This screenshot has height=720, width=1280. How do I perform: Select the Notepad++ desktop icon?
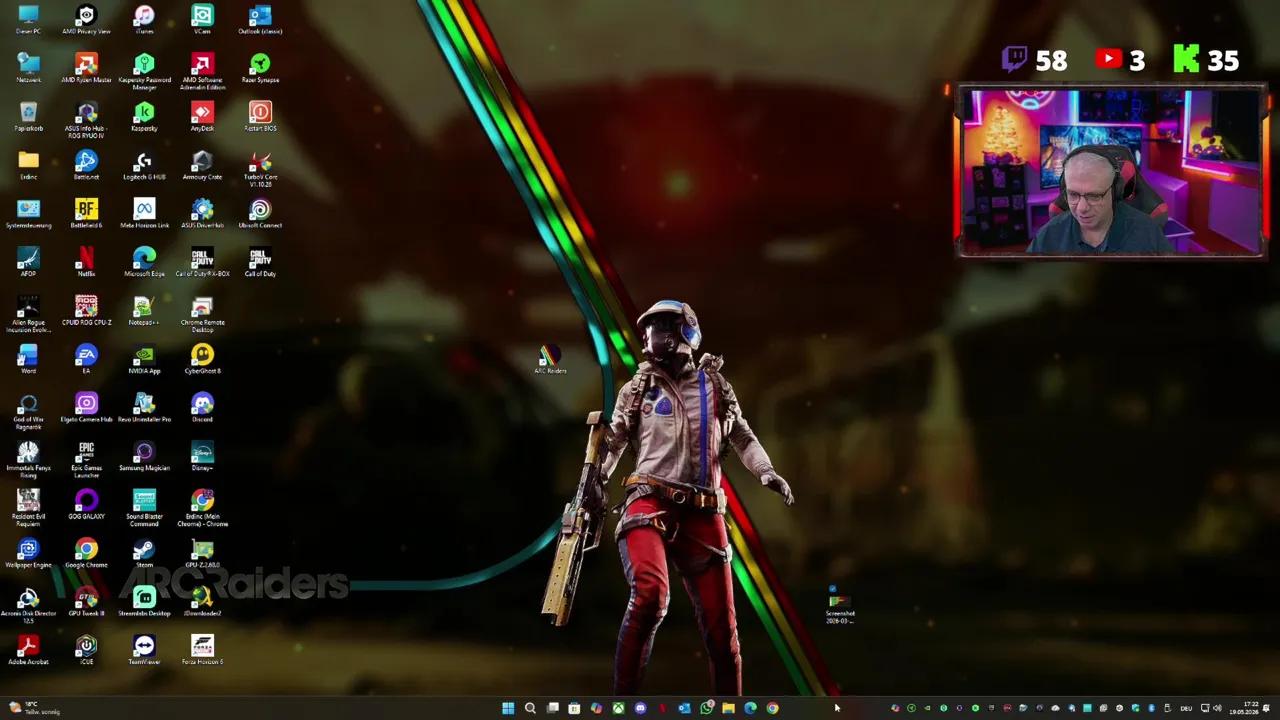click(144, 311)
